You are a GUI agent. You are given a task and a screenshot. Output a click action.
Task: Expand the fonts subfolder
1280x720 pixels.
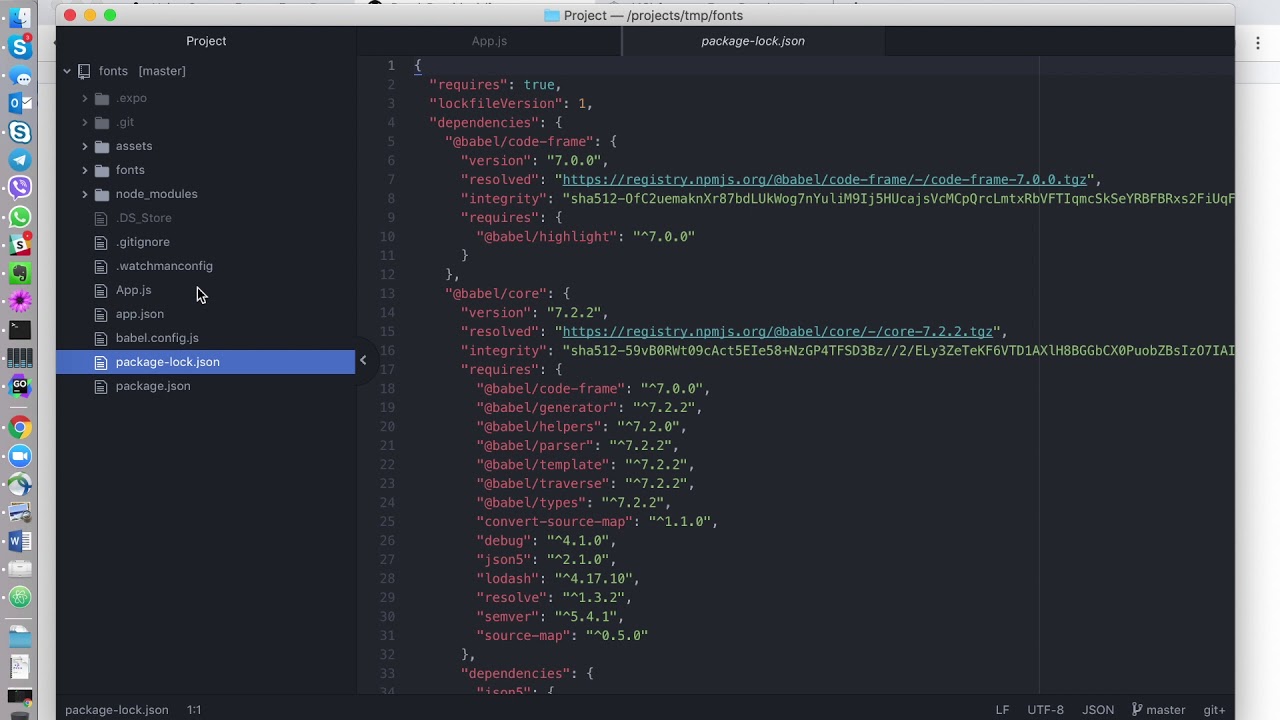click(x=85, y=170)
